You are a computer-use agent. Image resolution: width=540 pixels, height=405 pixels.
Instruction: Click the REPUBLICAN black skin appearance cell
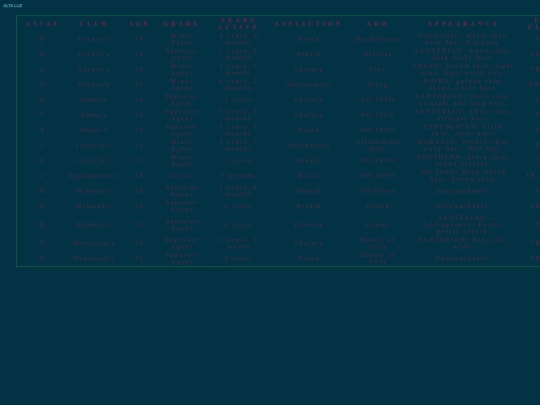463,130
